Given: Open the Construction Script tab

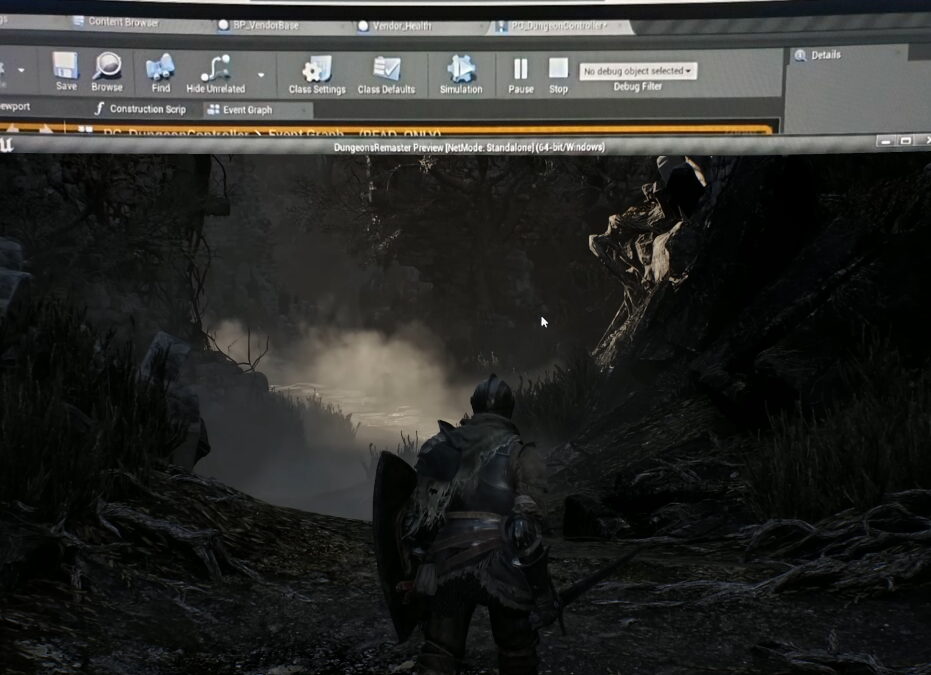Looking at the screenshot, I should 141,109.
